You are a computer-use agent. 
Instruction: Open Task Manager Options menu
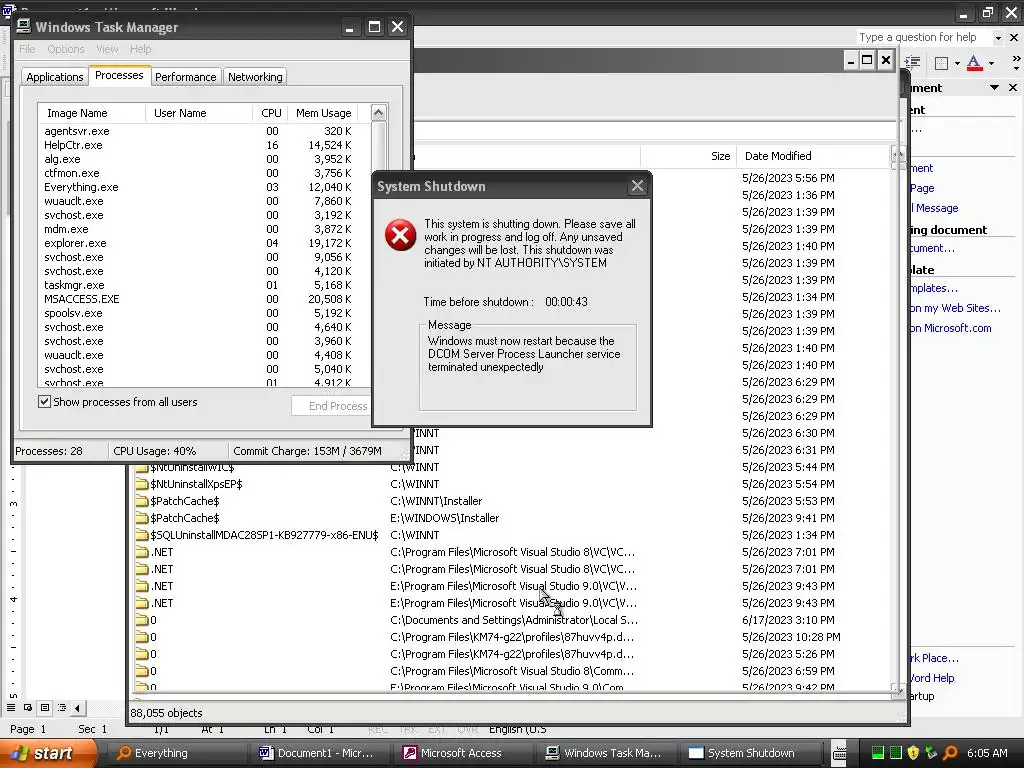pyautogui.click(x=66, y=49)
